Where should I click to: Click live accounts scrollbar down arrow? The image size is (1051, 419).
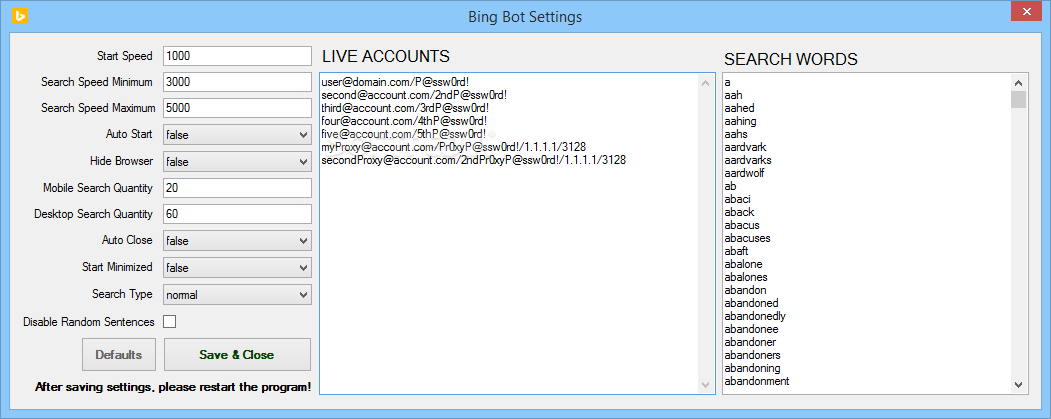click(x=706, y=385)
